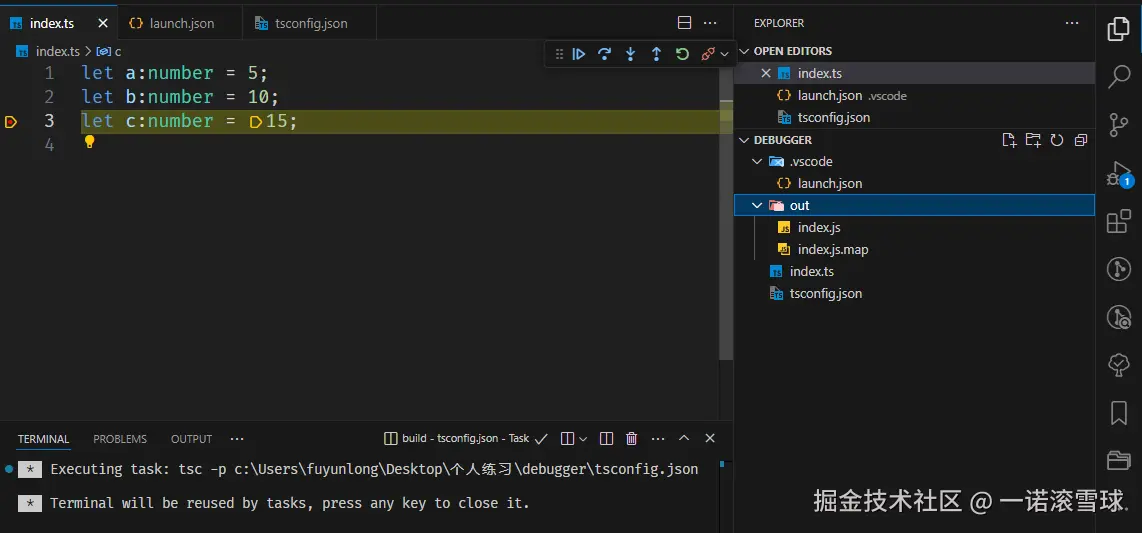Open the Bookmarks activity bar icon
Viewport: 1142px width, 533px height.
(1119, 413)
